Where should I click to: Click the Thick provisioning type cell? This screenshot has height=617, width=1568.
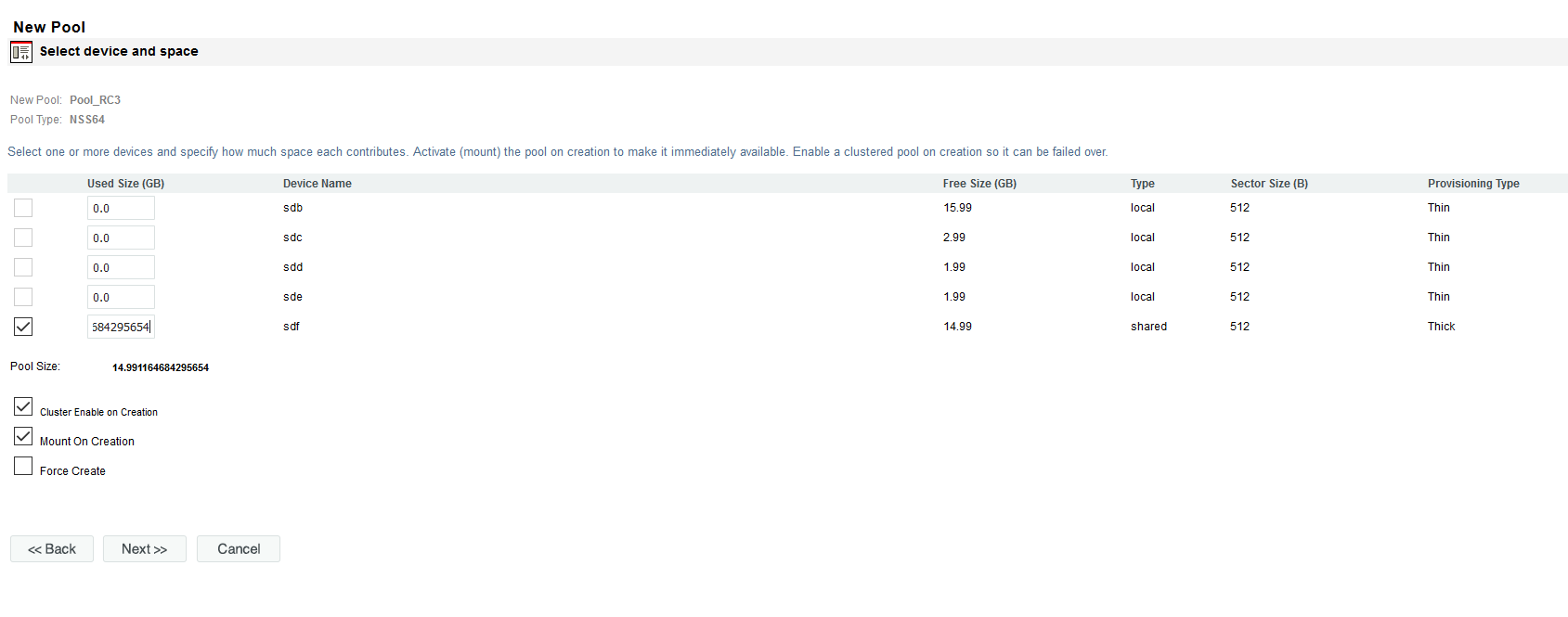point(1441,327)
